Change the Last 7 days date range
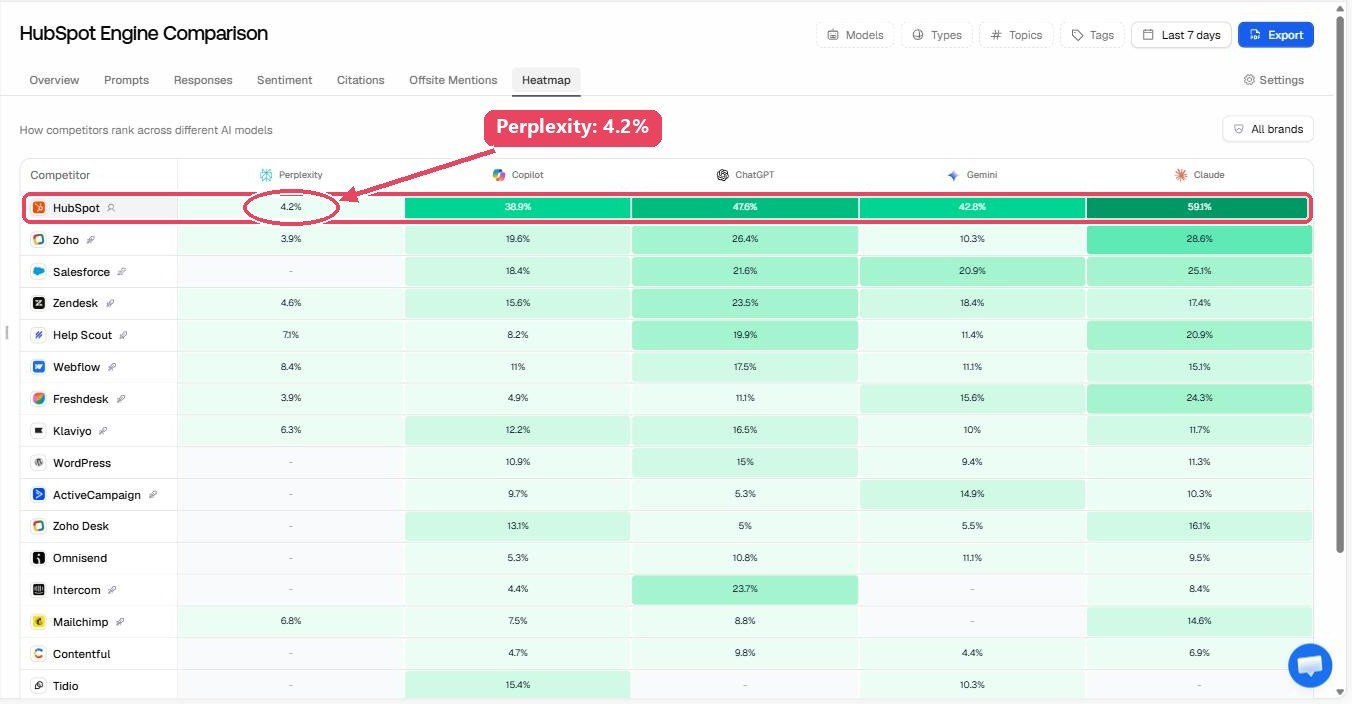The width and height of the screenshot is (1352, 704). pos(1181,35)
